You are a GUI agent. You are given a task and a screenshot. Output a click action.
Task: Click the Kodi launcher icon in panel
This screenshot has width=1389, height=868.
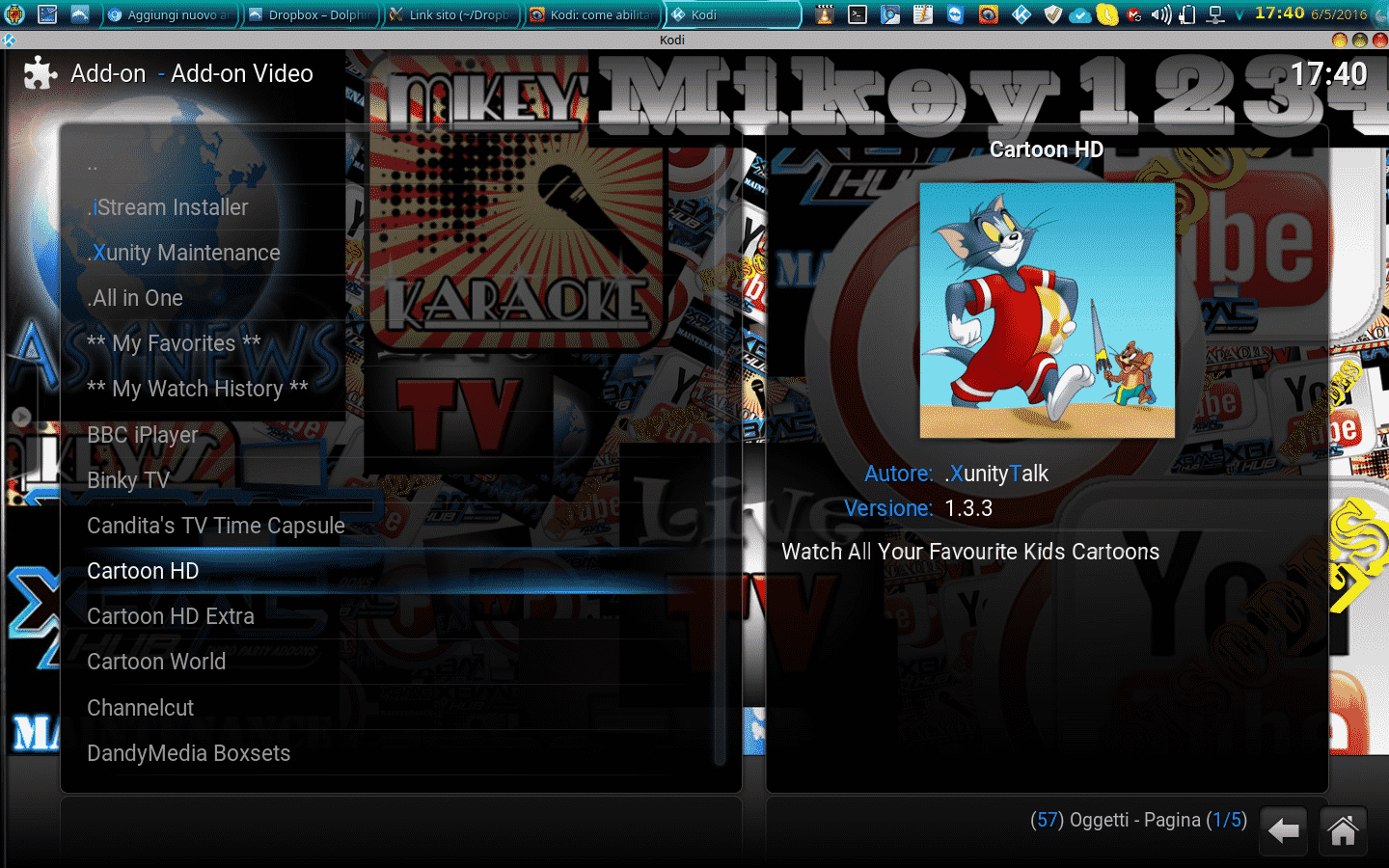[1021, 14]
